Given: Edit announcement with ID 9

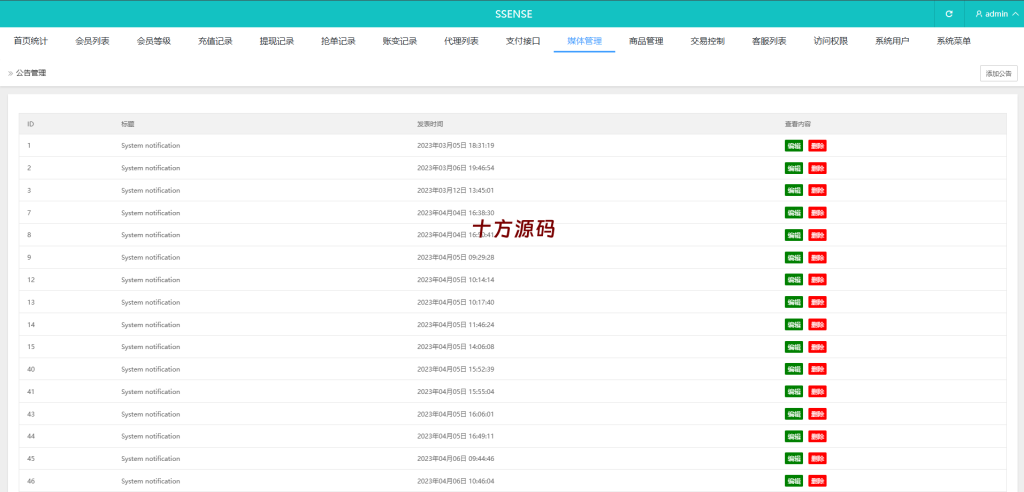Looking at the screenshot, I should point(793,257).
